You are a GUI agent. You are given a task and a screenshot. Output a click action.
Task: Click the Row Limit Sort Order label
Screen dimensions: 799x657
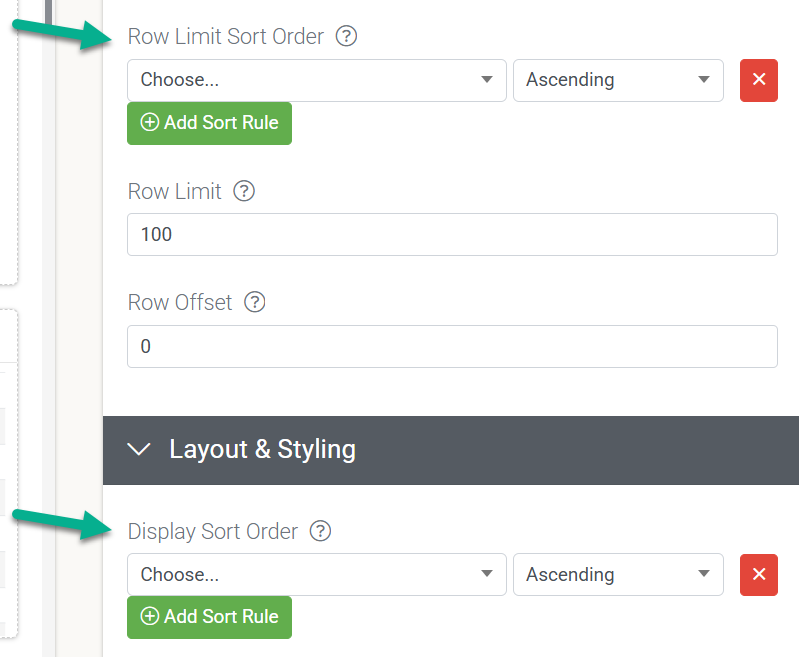coord(226,37)
